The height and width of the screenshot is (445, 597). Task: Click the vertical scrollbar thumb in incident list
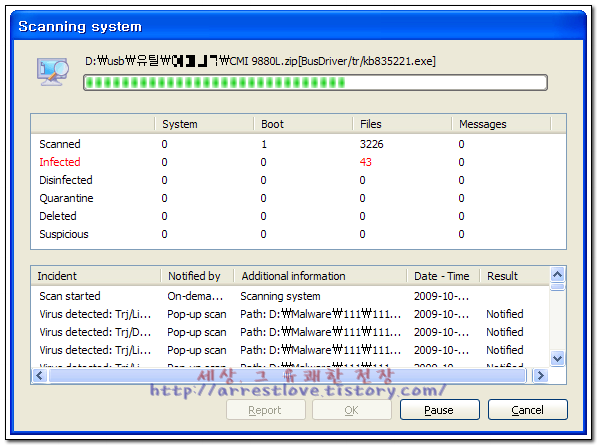(x=557, y=287)
